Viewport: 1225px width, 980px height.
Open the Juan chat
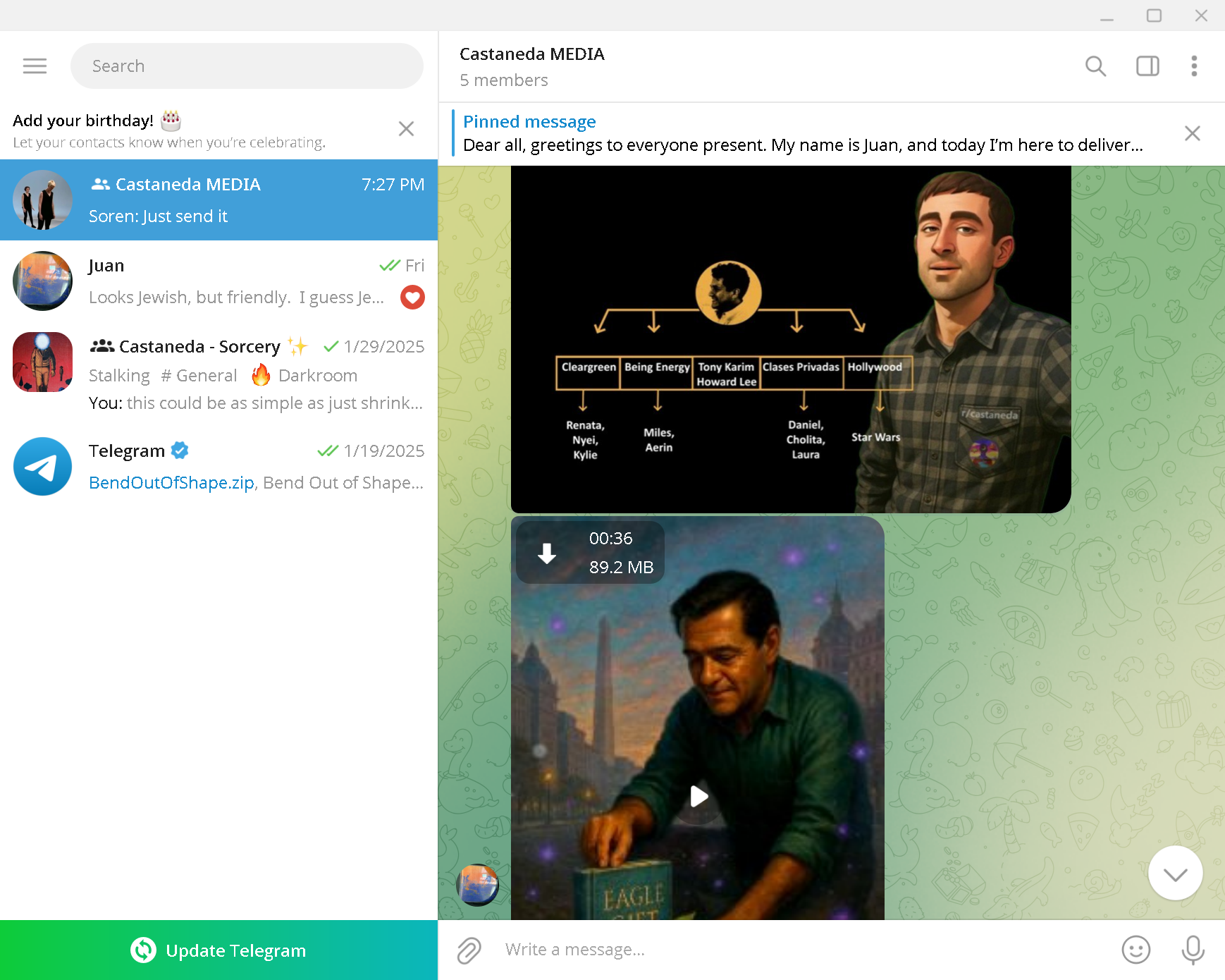click(x=218, y=281)
